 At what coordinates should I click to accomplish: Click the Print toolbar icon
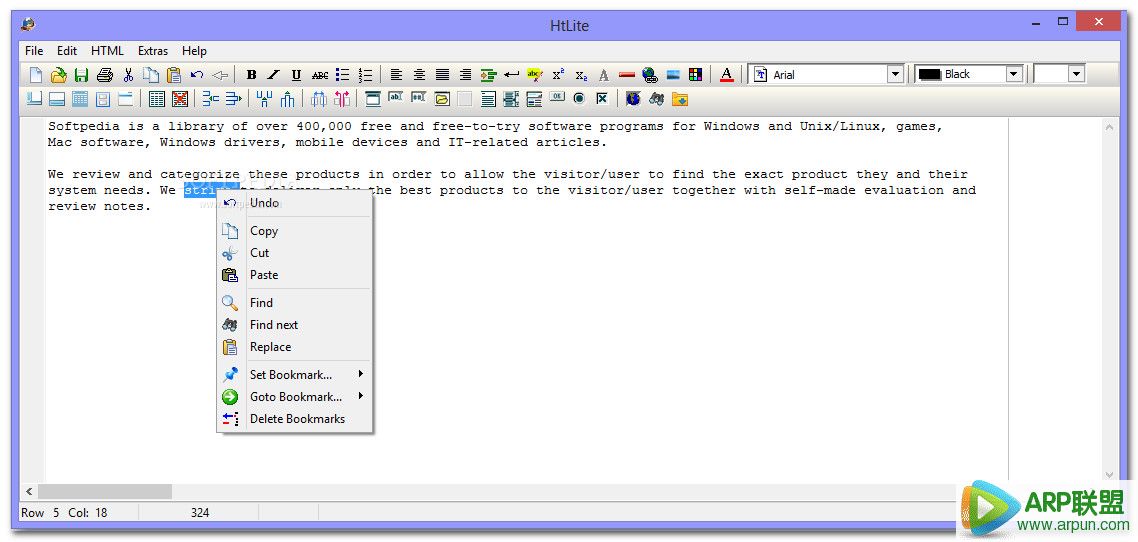click(x=104, y=75)
